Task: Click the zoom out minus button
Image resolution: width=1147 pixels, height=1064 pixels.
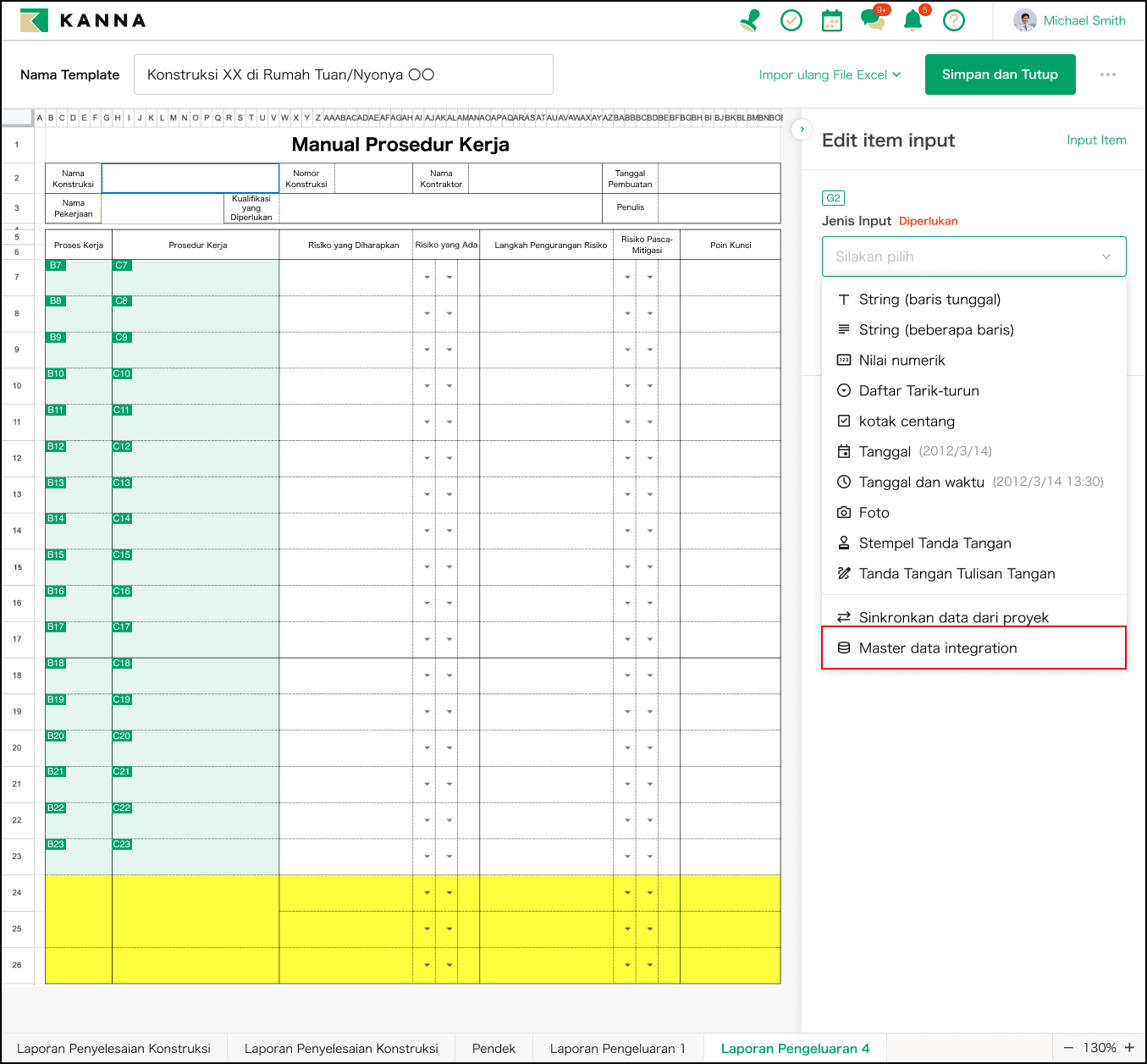Action: pos(1068,1048)
